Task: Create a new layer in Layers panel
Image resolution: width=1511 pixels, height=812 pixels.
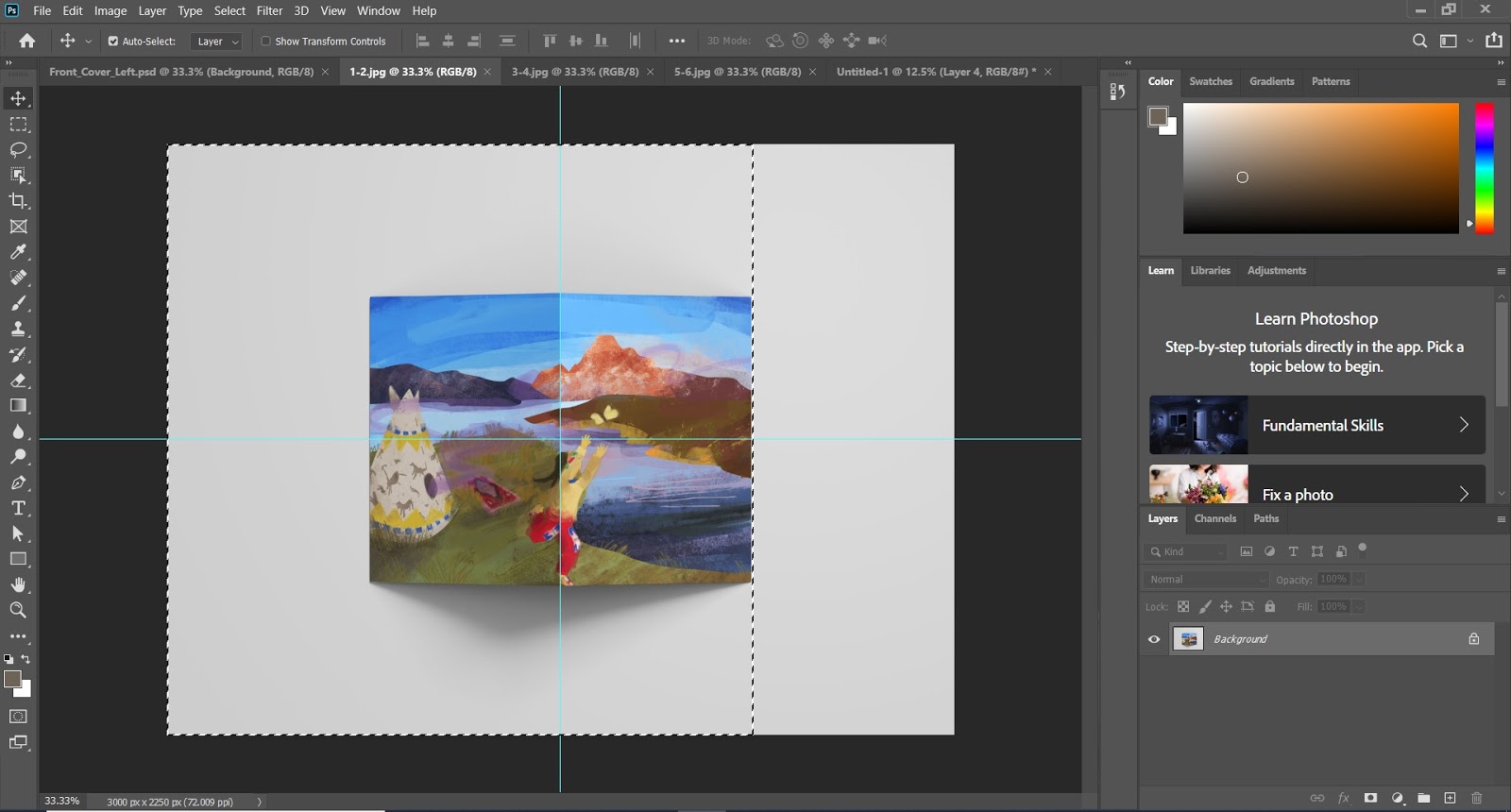Action: pos(1450,798)
